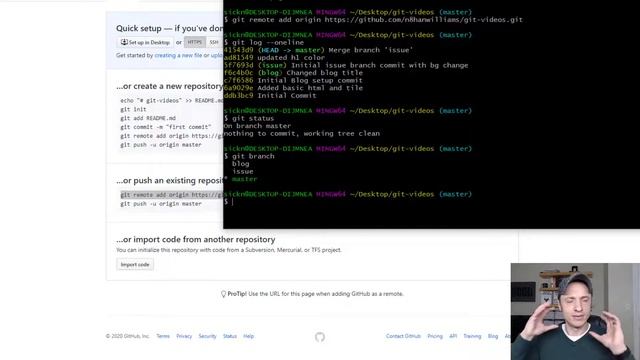
Task: Select the HTTPS protocol toggle
Action: (x=195, y=42)
